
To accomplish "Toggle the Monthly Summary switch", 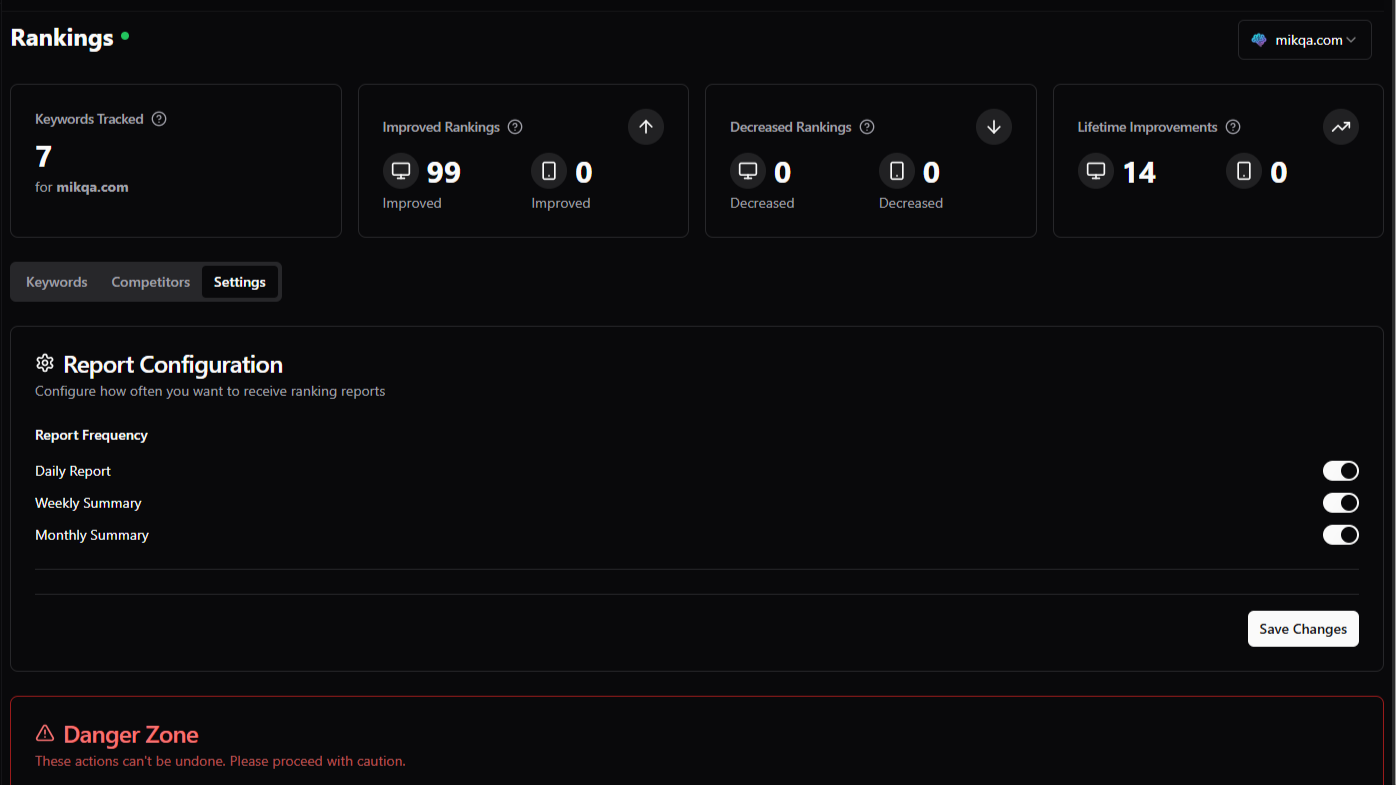I will [1340, 535].
